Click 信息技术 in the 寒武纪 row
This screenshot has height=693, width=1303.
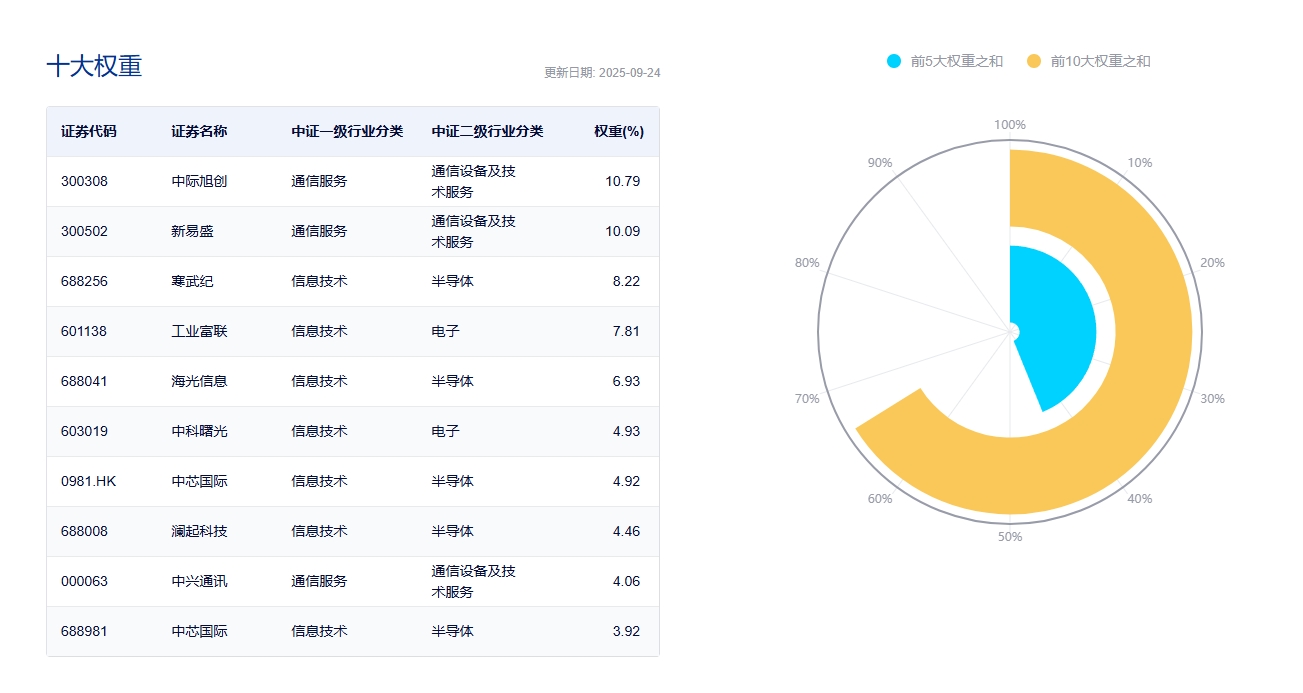pyautogui.click(x=319, y=281)
